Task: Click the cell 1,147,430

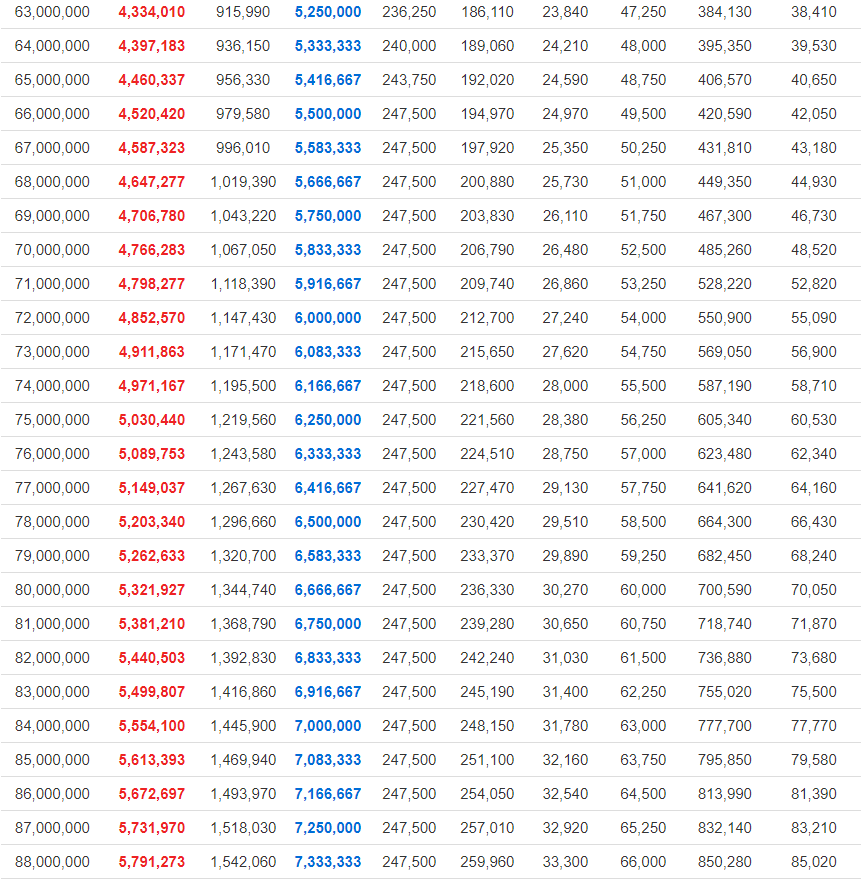Action: click(x=244, y=318)
